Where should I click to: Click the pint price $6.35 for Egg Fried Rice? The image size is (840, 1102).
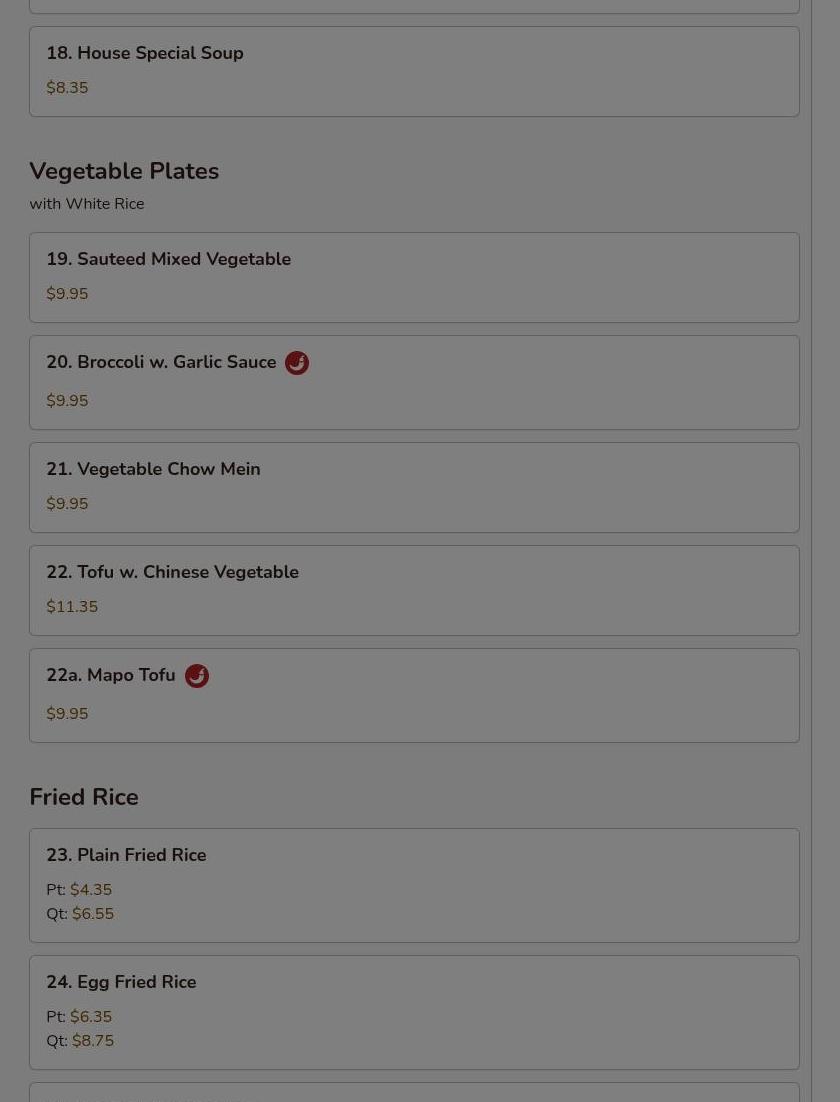[91, 1017]
